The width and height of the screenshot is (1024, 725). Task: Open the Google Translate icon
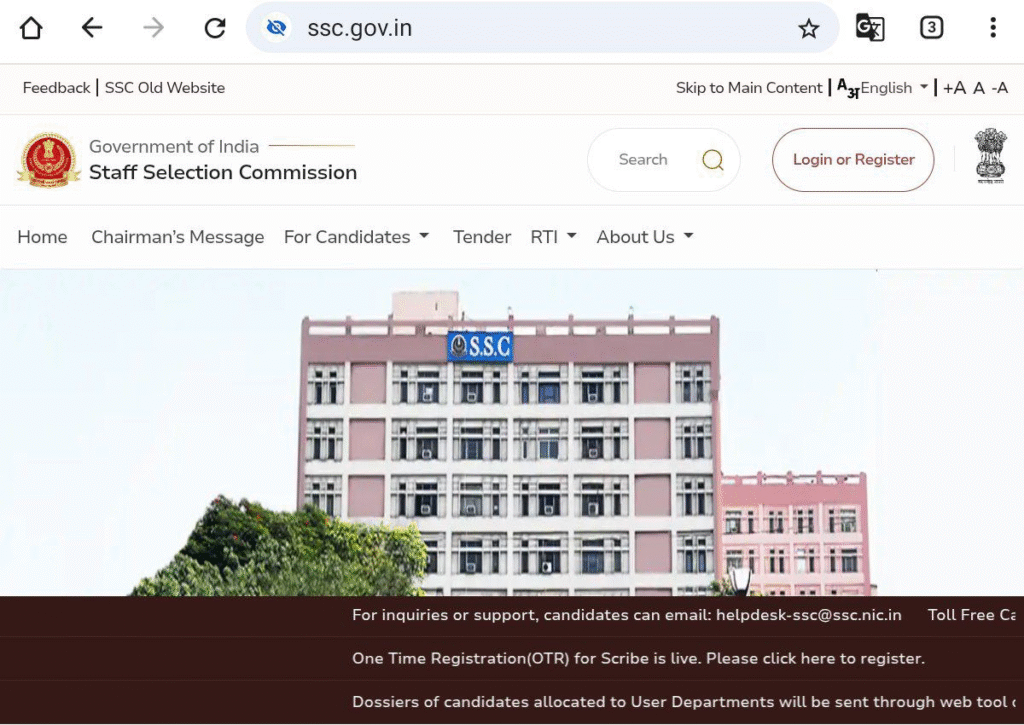pyautogui.click(x=870, y=27)
